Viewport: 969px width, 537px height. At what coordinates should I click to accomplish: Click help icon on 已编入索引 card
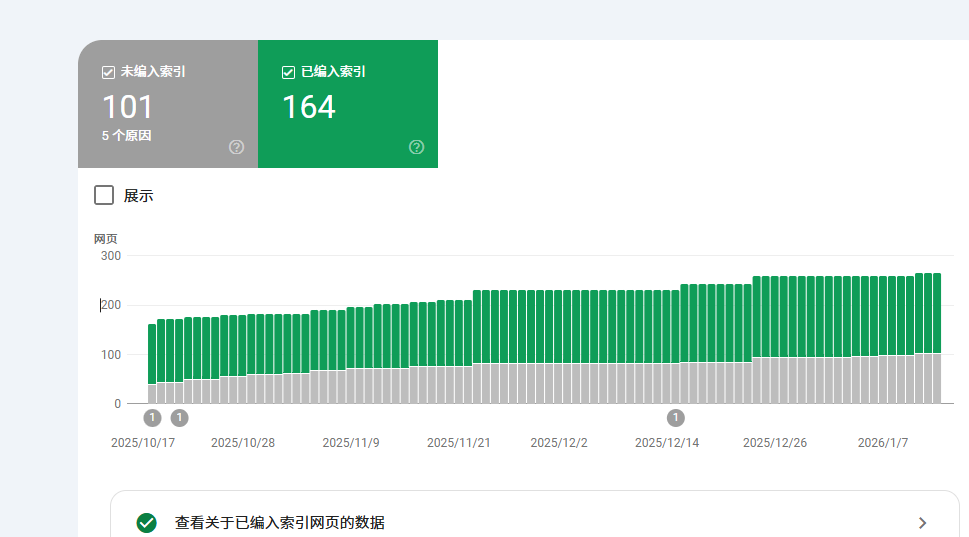click(416, 147)
